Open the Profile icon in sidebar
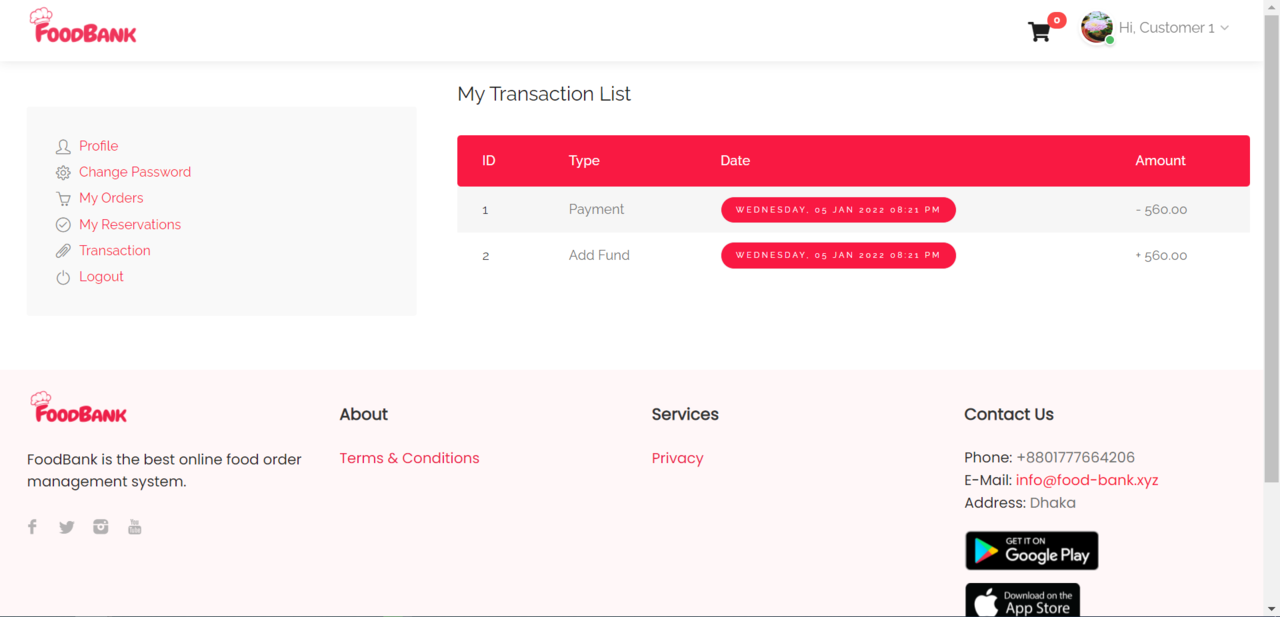The image size is (1280, 617). [63, 146]
